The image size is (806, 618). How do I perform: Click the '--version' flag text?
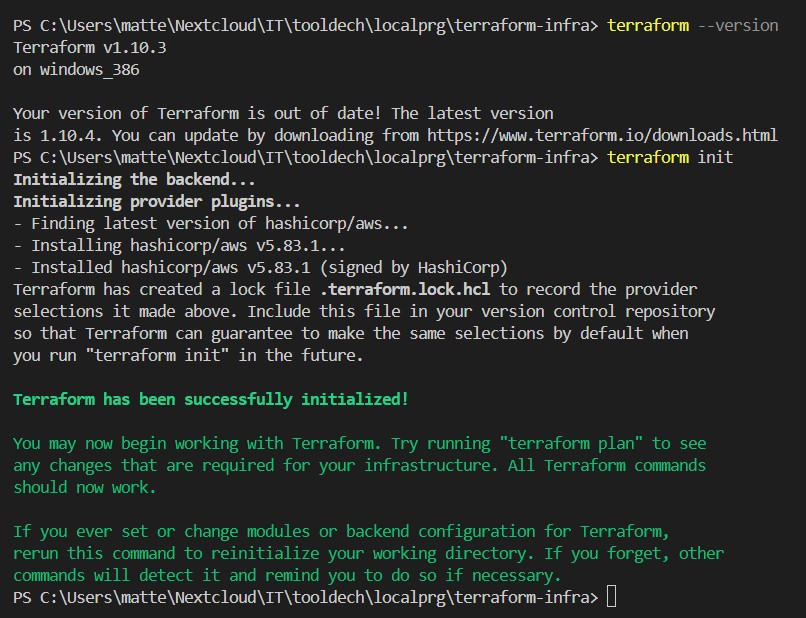pyautogui.click(x=738, y=25)
